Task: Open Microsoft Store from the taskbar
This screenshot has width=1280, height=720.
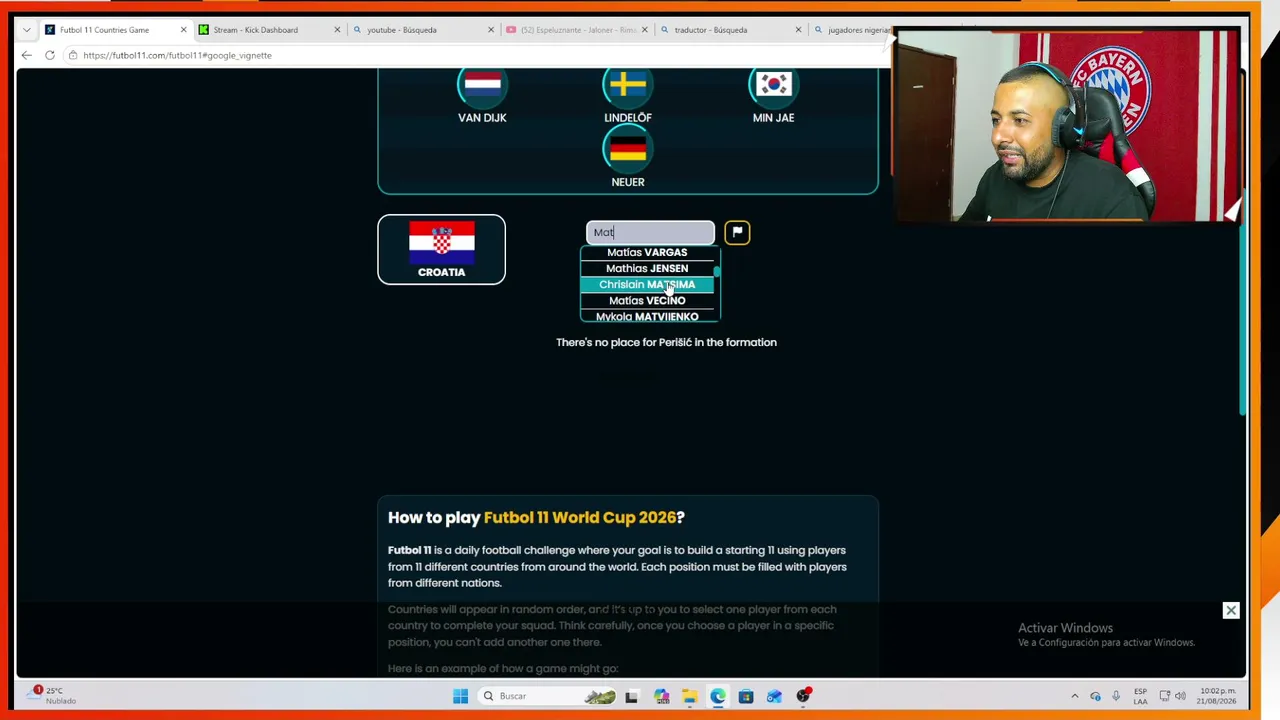Action: pyautogui.click(x=746, y=696)
